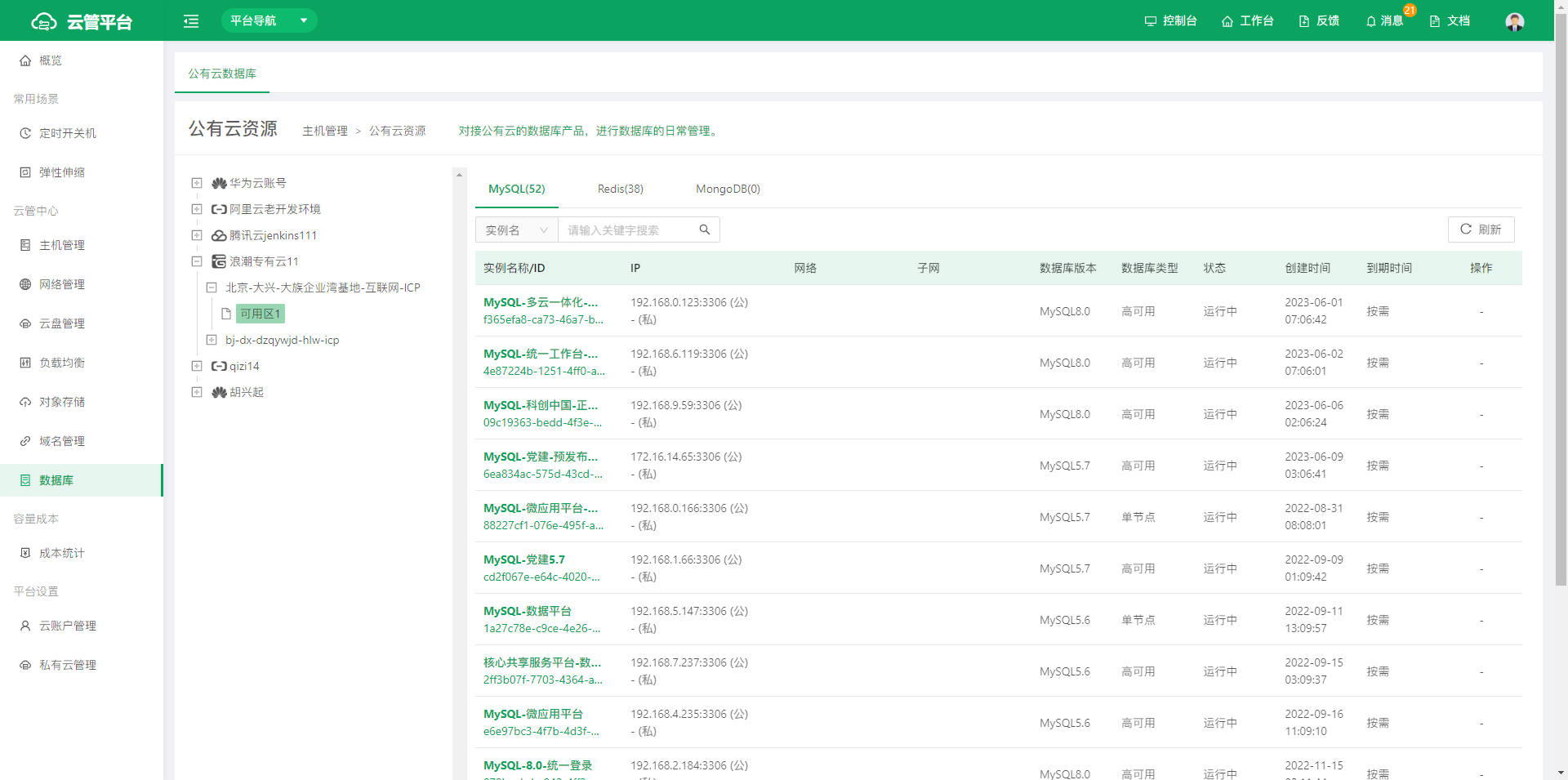Collapse the 北京-大兴 region tree node
1568x780 pixels.
(x=212, y=287)
